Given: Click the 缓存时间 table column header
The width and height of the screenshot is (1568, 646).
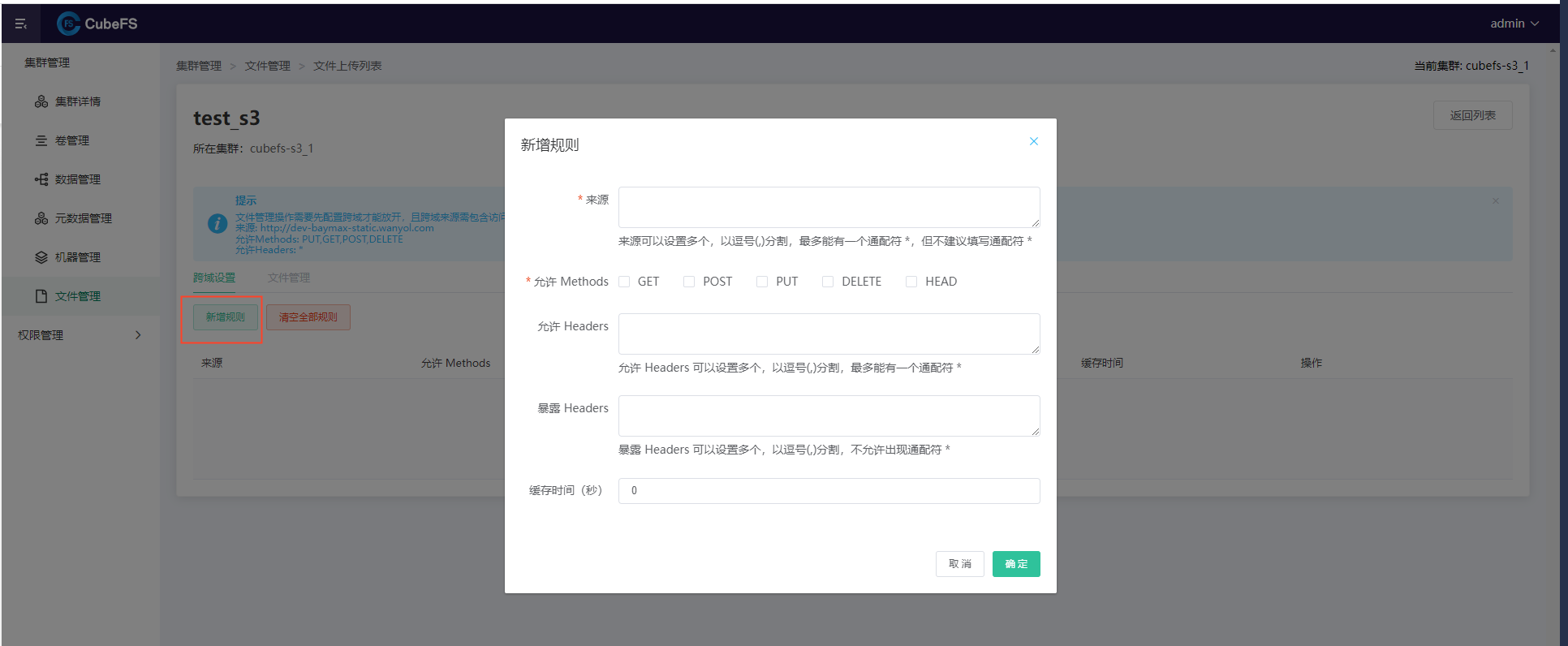Looking at the screenshot, I should tap(1102, 363).
